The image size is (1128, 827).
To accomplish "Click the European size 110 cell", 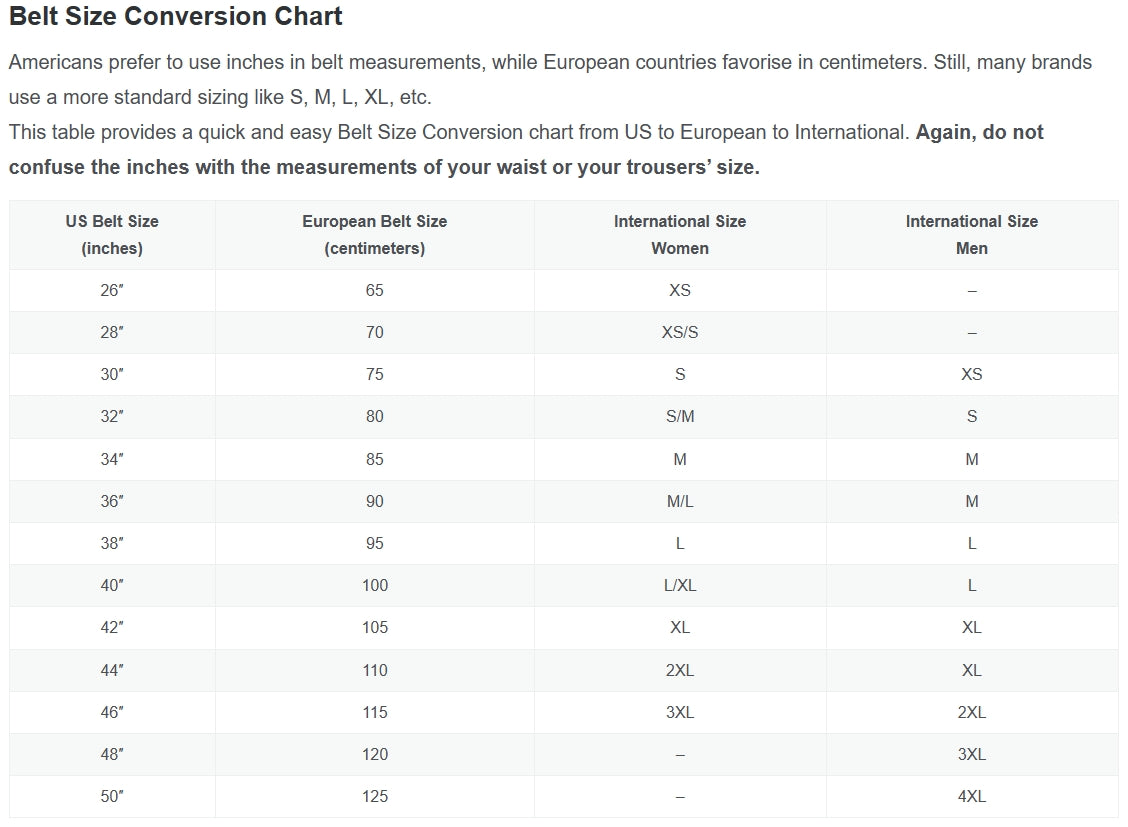I will (374, 670).
